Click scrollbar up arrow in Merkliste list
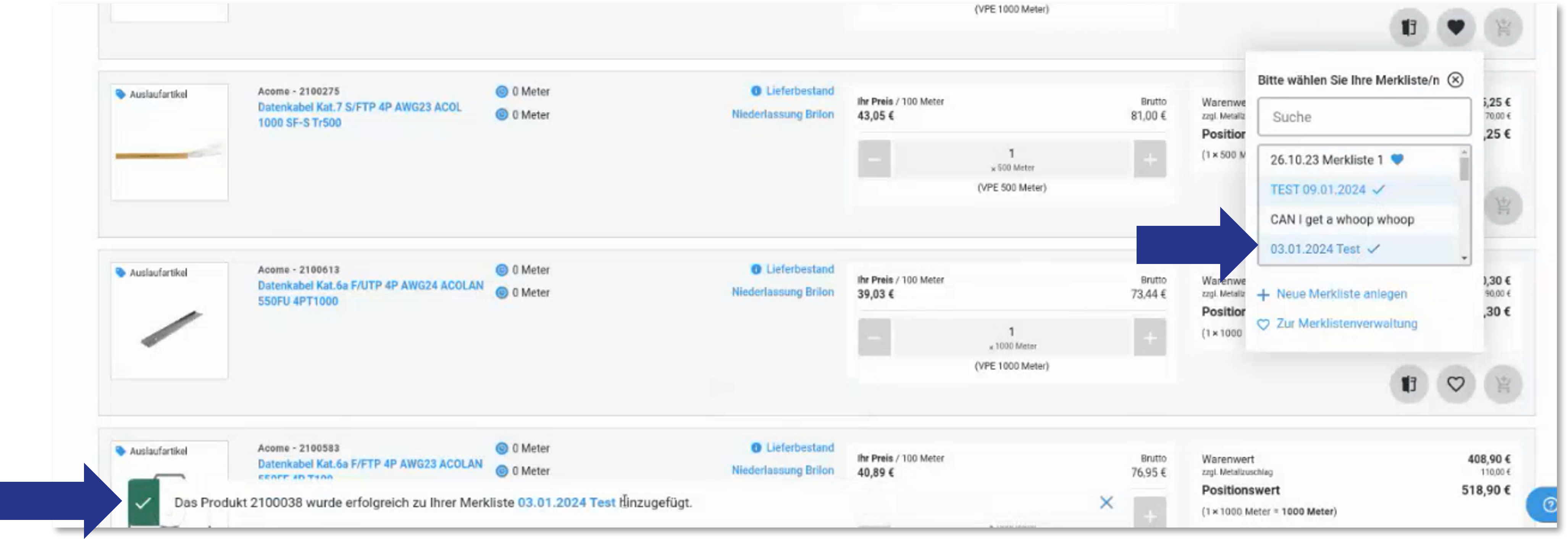The height and width of the screenshot is (539, 1568). [1464, 151]
